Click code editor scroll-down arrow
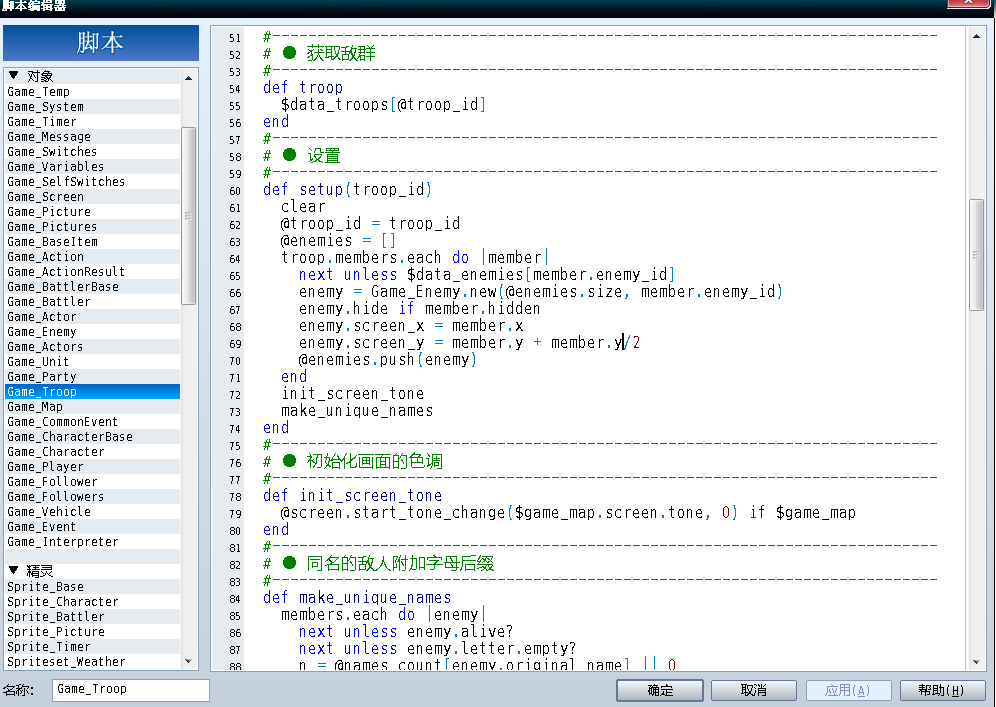 click(976, 663)
